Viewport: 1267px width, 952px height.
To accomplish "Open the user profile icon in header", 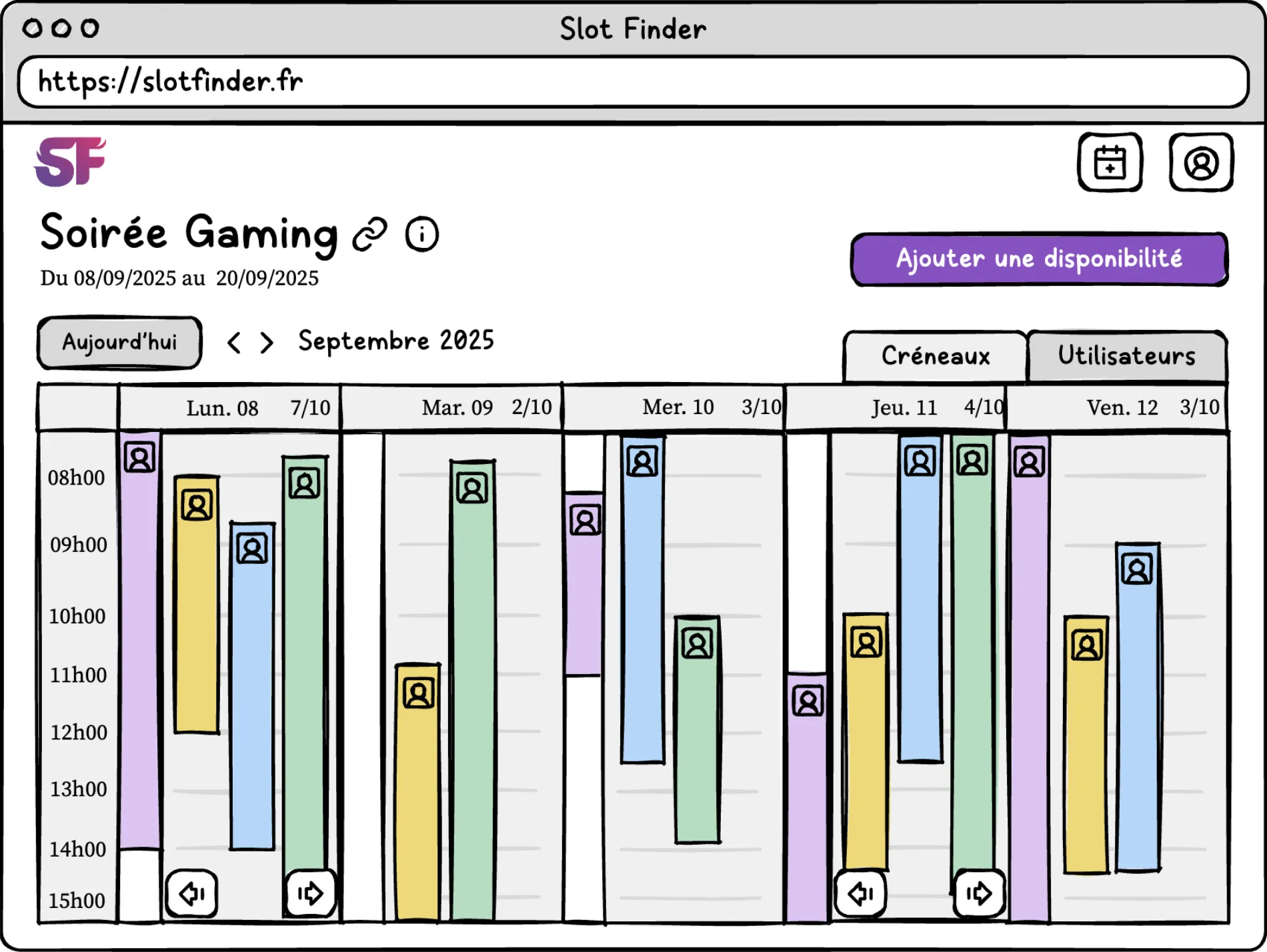I will [x=1201, y=163].
